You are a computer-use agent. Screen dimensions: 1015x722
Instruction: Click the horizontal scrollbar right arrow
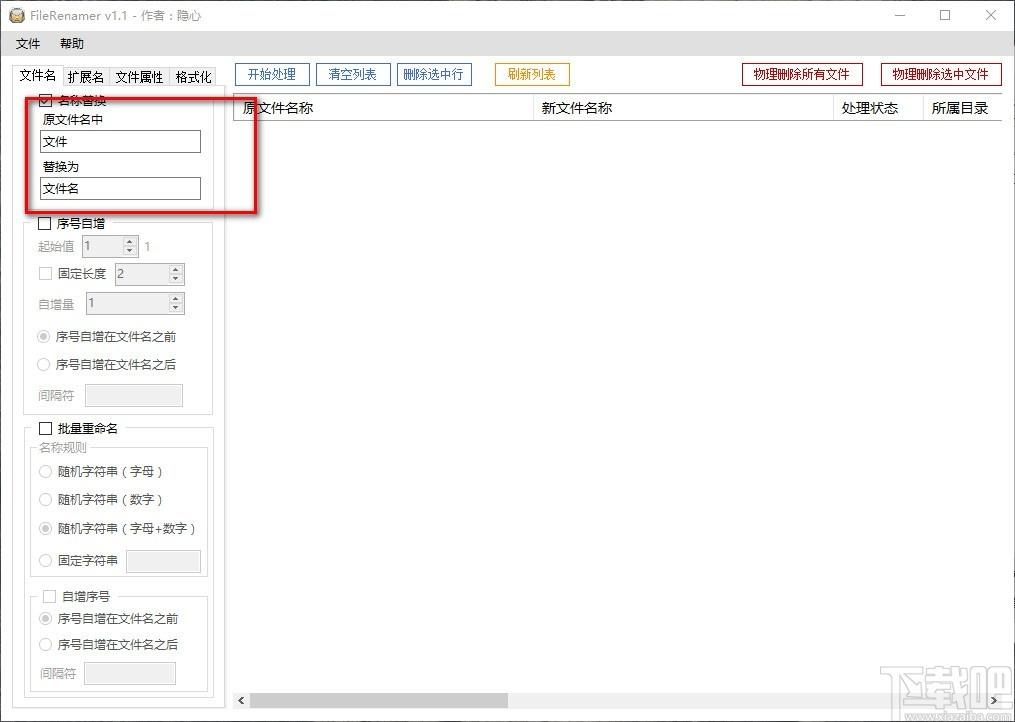995,701
